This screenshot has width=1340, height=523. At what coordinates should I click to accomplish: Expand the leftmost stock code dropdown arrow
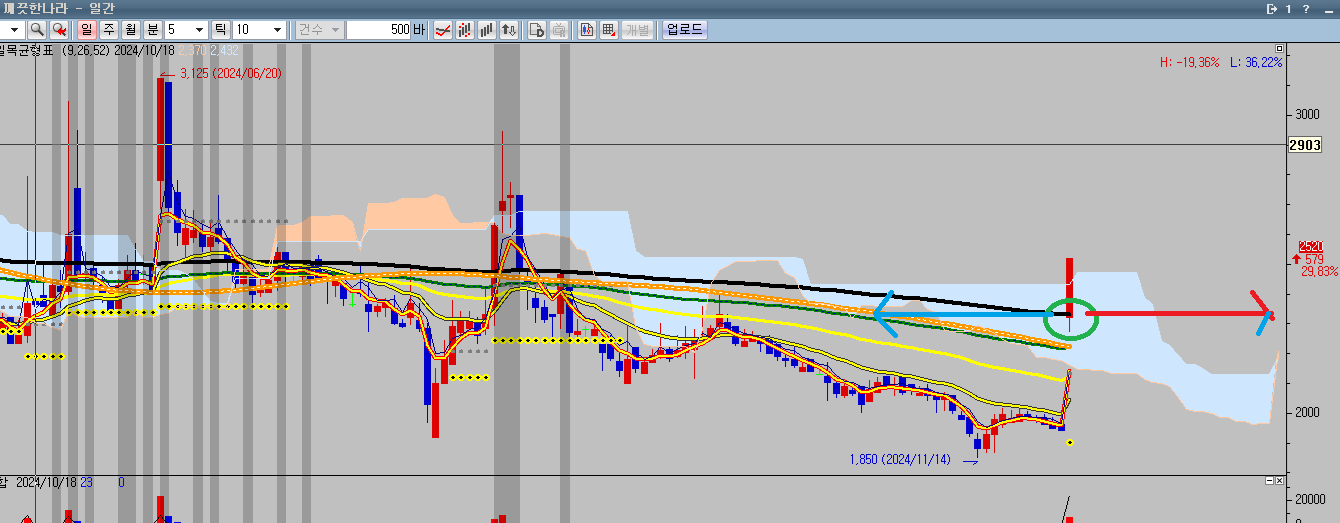15,30
